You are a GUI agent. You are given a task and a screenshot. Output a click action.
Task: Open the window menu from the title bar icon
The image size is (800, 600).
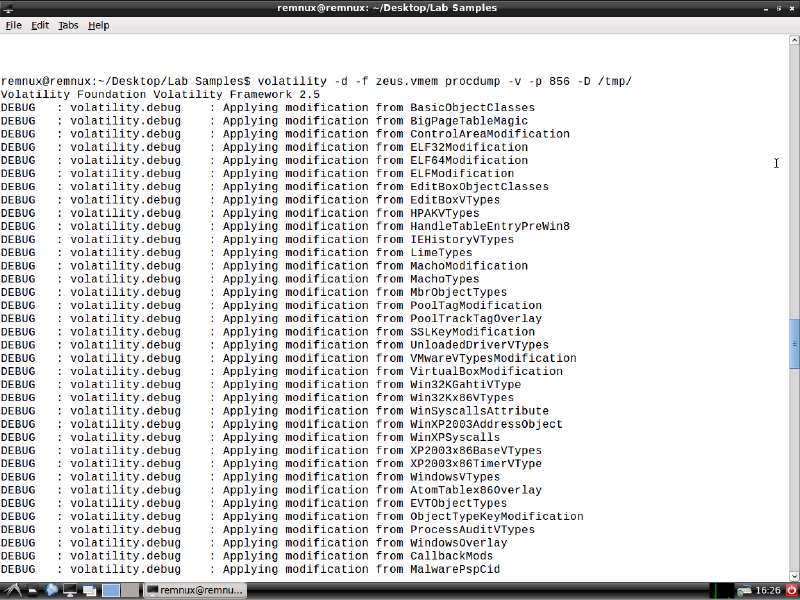coord(8,7)
